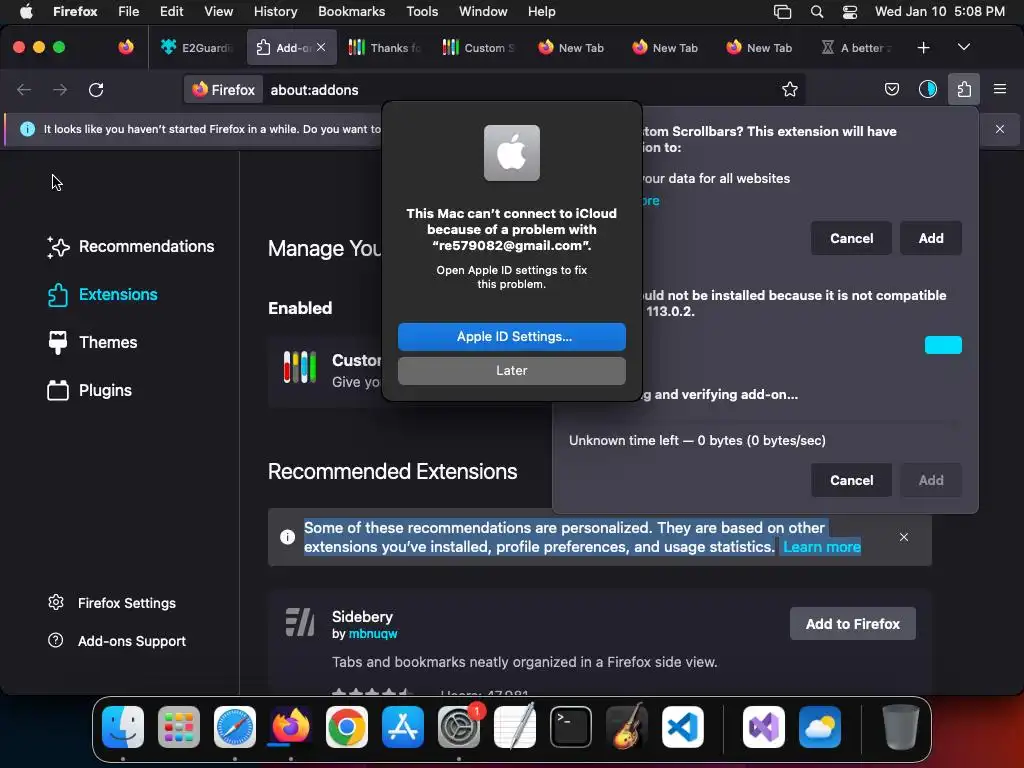Open Firefox hamburger application menu
Viewport: 1024px width, 768px height.
click(x=1000, y=89)
